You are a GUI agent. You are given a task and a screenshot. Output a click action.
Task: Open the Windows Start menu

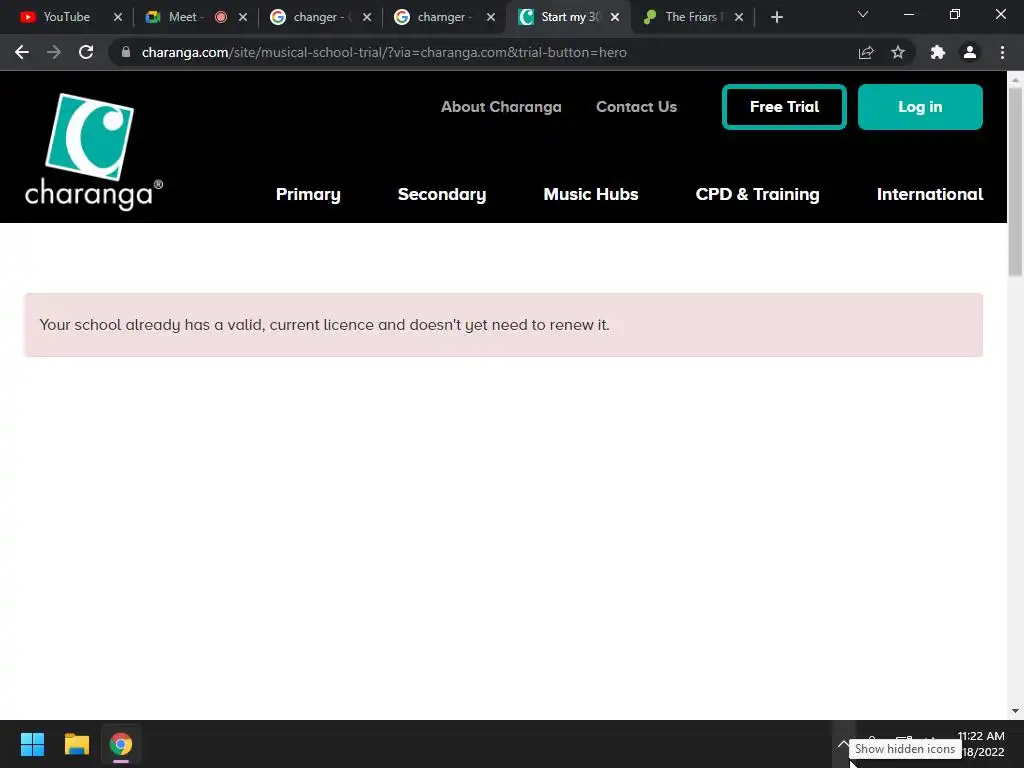click(32, 744)
